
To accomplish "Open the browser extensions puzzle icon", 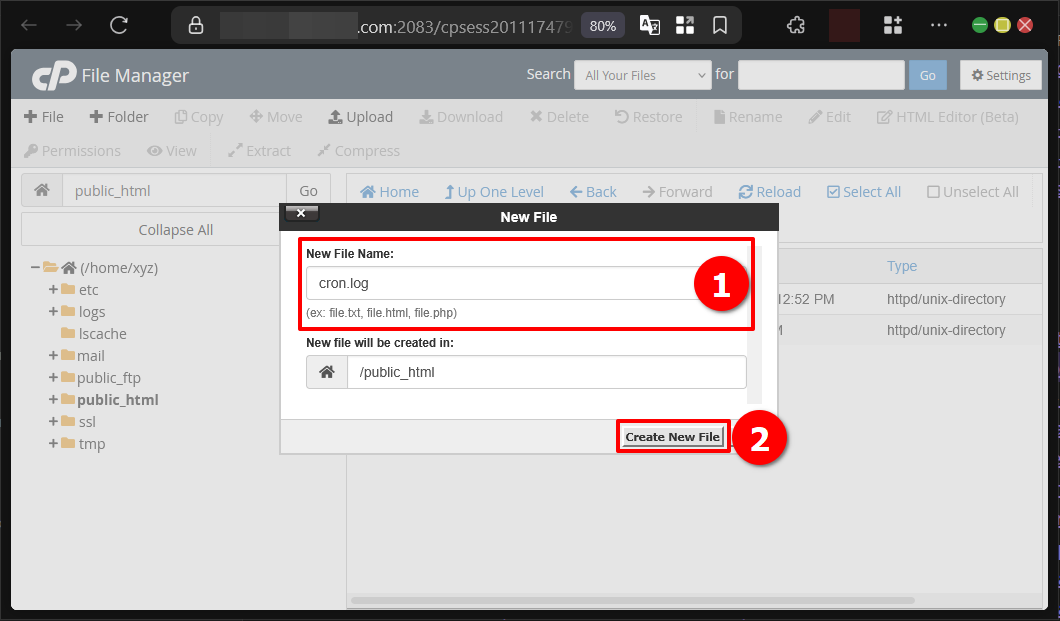I will pyautogui.click(x=796, y=26).
